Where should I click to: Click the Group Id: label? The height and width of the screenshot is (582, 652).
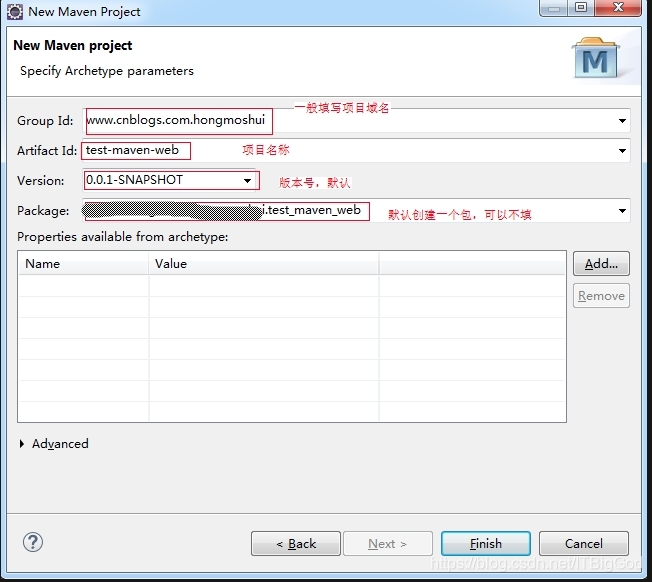coord(45,121)
